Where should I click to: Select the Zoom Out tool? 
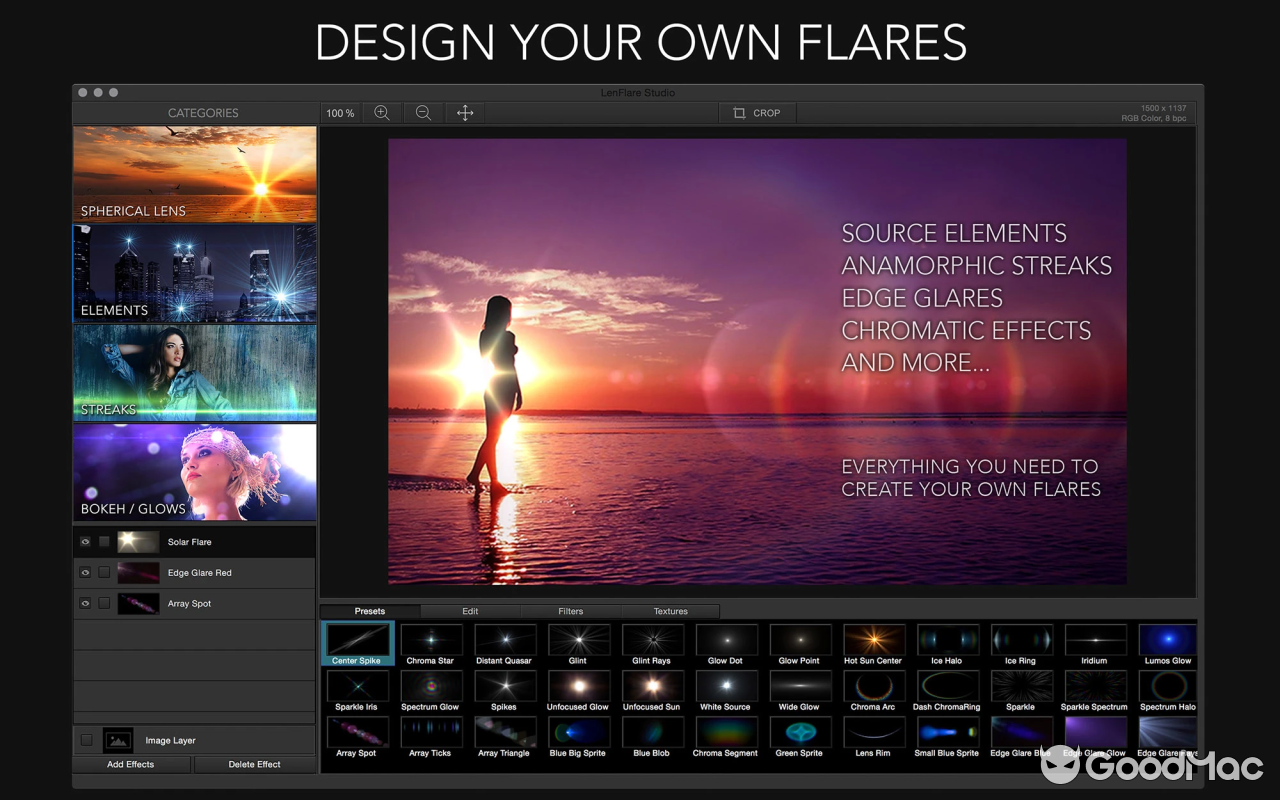(423, 112)
